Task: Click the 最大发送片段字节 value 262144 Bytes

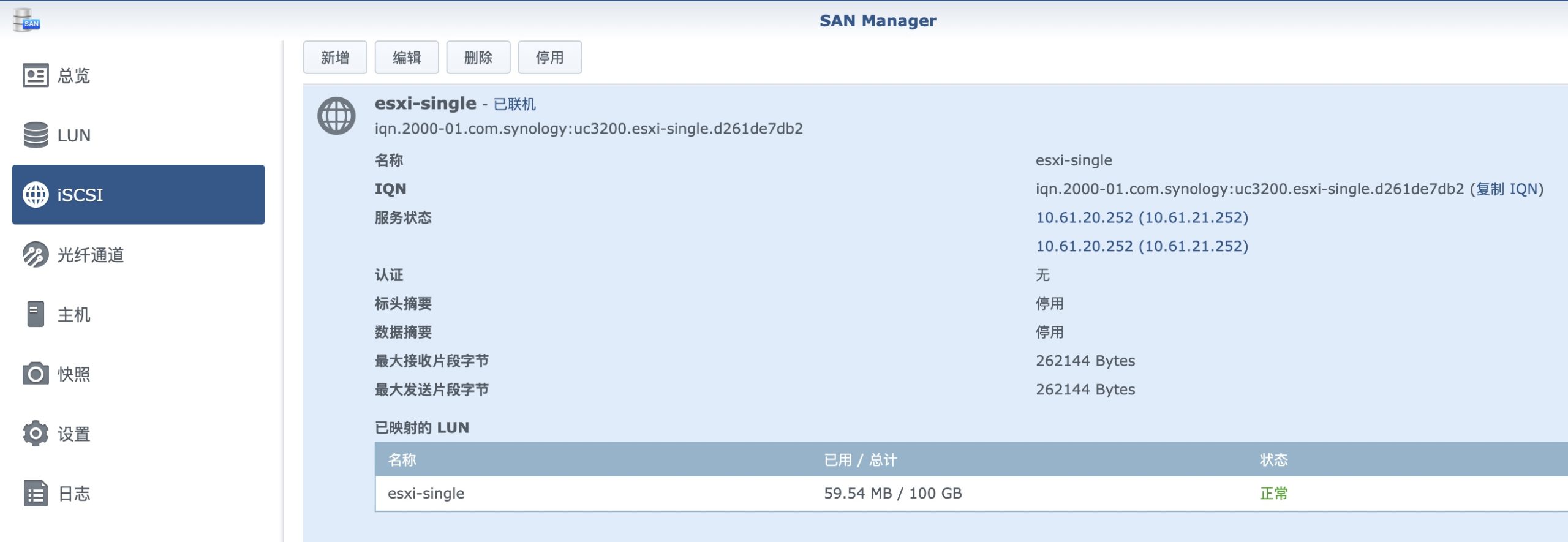Action: pos(1085,390)
